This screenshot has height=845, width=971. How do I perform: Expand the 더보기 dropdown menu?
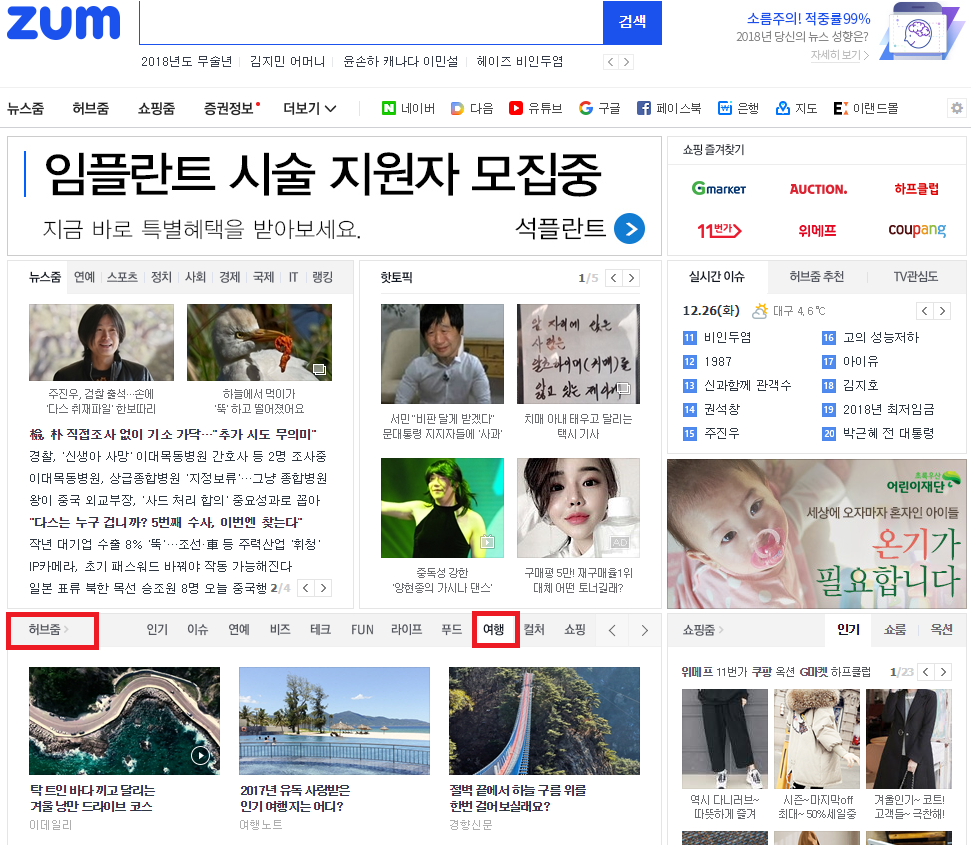tap(310, 108)
